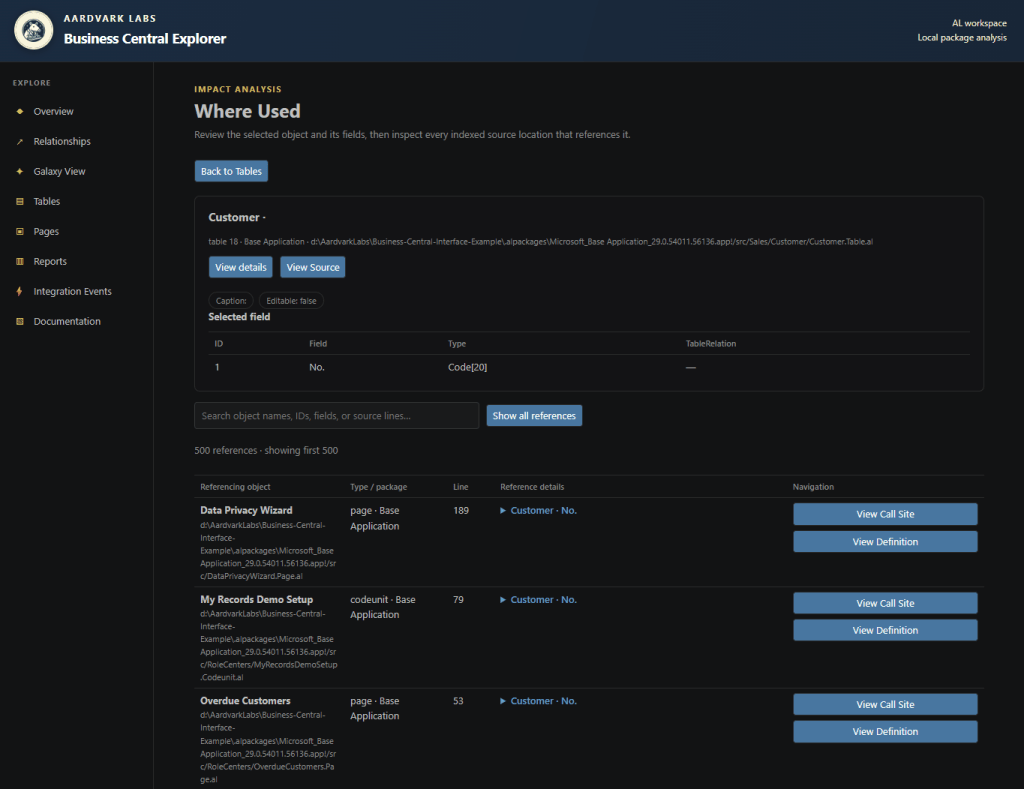Image resolution: width=1024 pixels, height=789 pixels.
Task: Click the Overview sidebar icon
Action: pyautogui.click(x=20, y=112)
